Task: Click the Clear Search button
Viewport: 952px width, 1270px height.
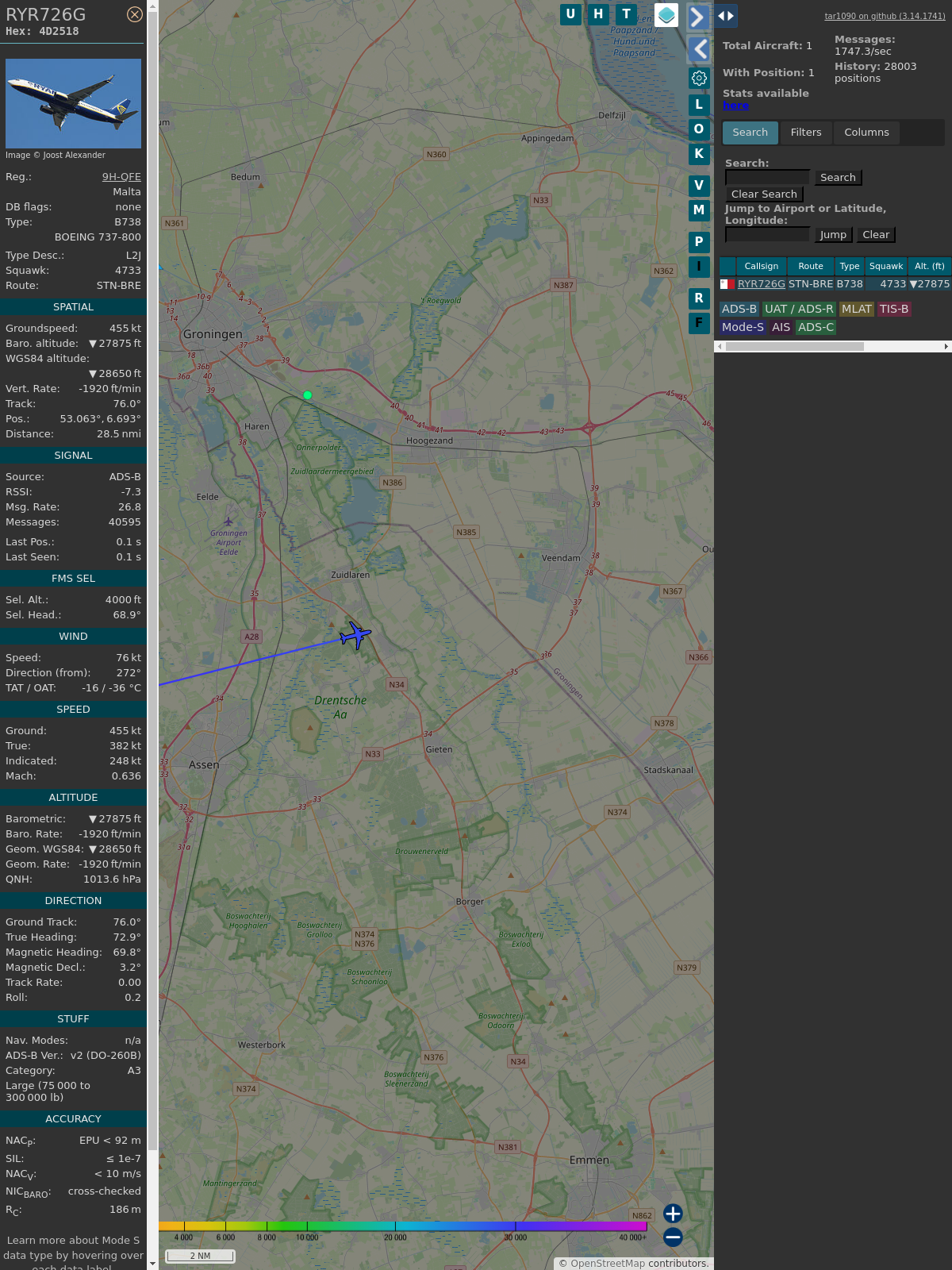Action: (764, 194)
